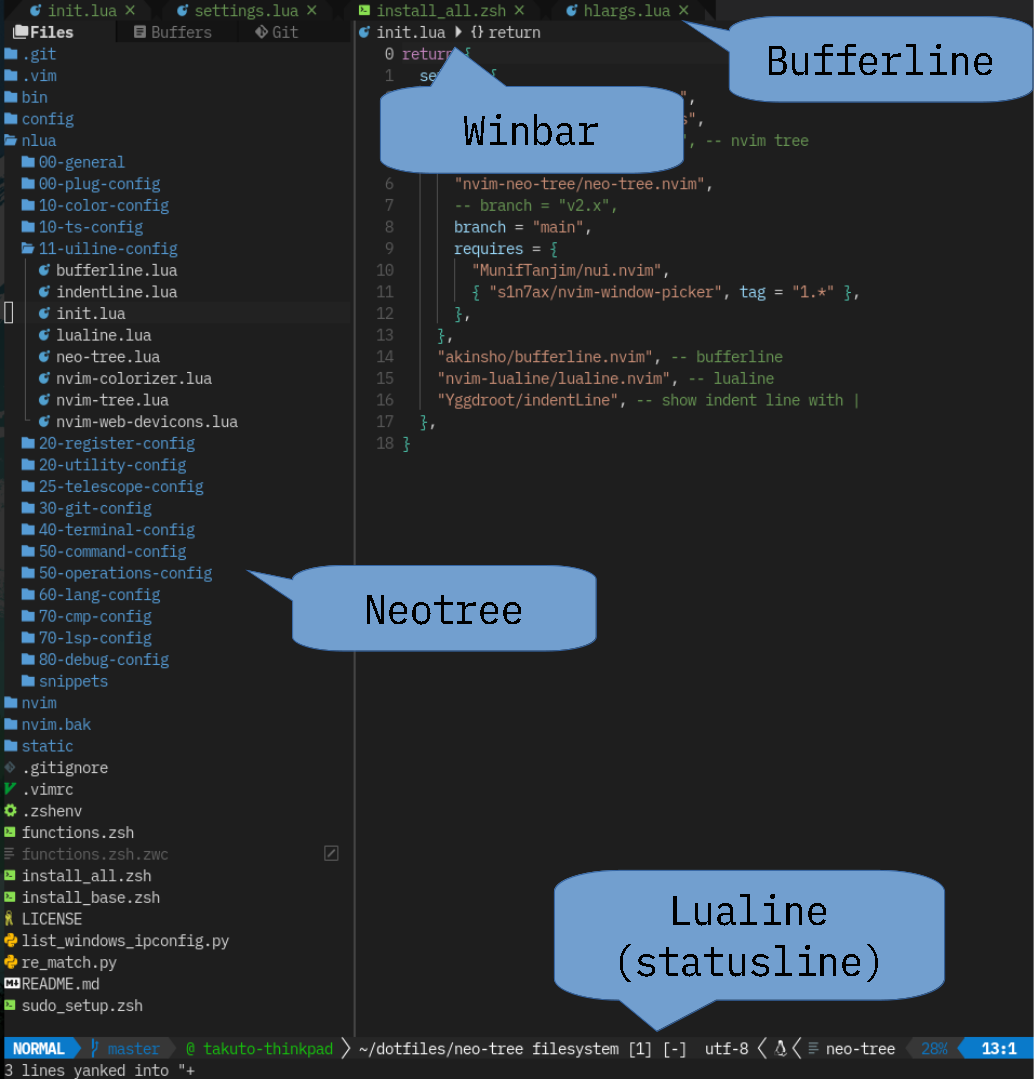Click the lua icon in the winbar
The image size is (1034, 1079).
[x=365, y=32]
